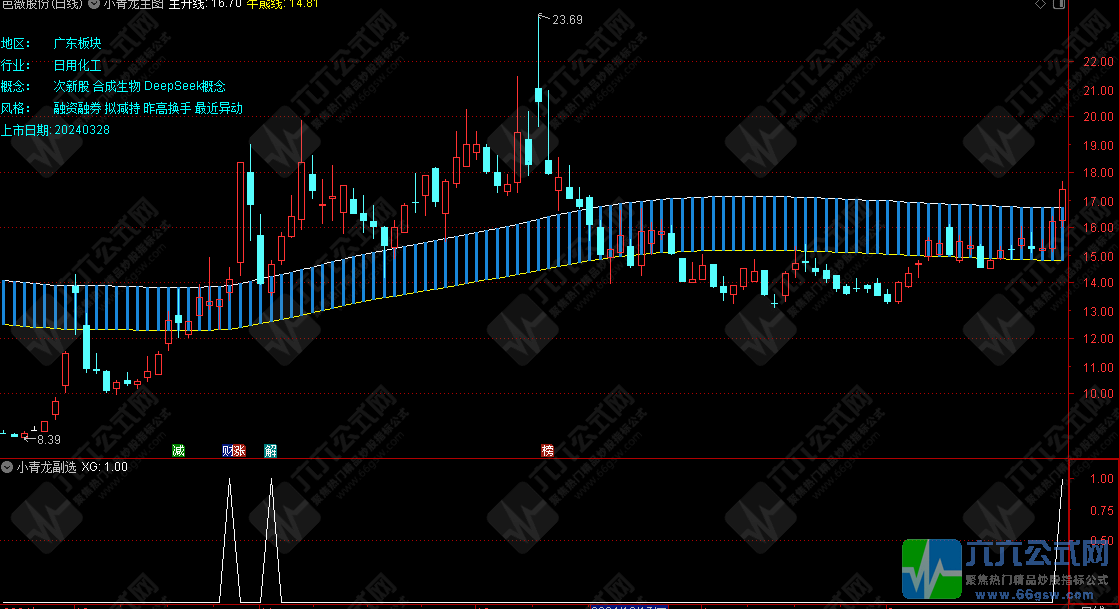Click the 融资融券 style tag
This screenshot has width=1120, height=609.
[77, 108]
